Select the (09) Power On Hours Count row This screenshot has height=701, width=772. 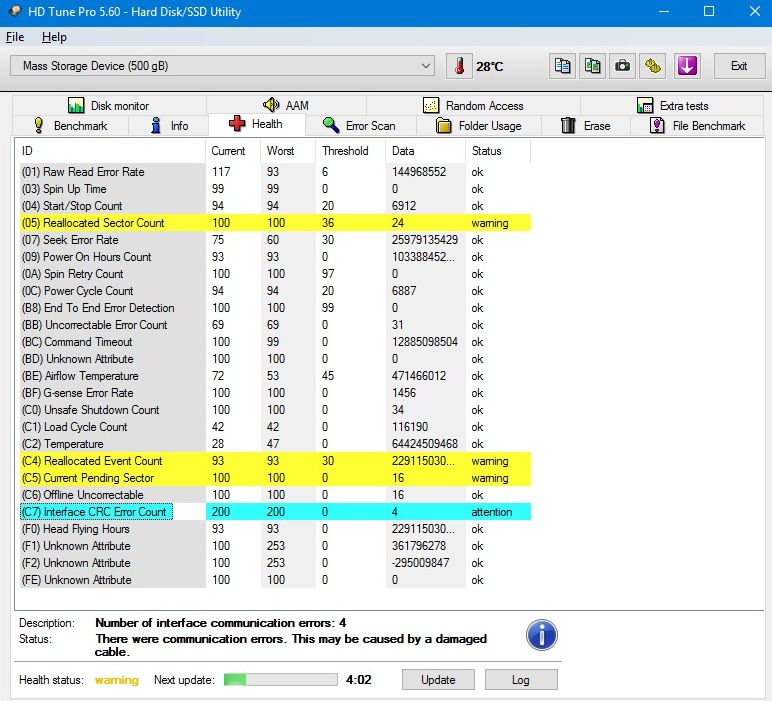275,257
